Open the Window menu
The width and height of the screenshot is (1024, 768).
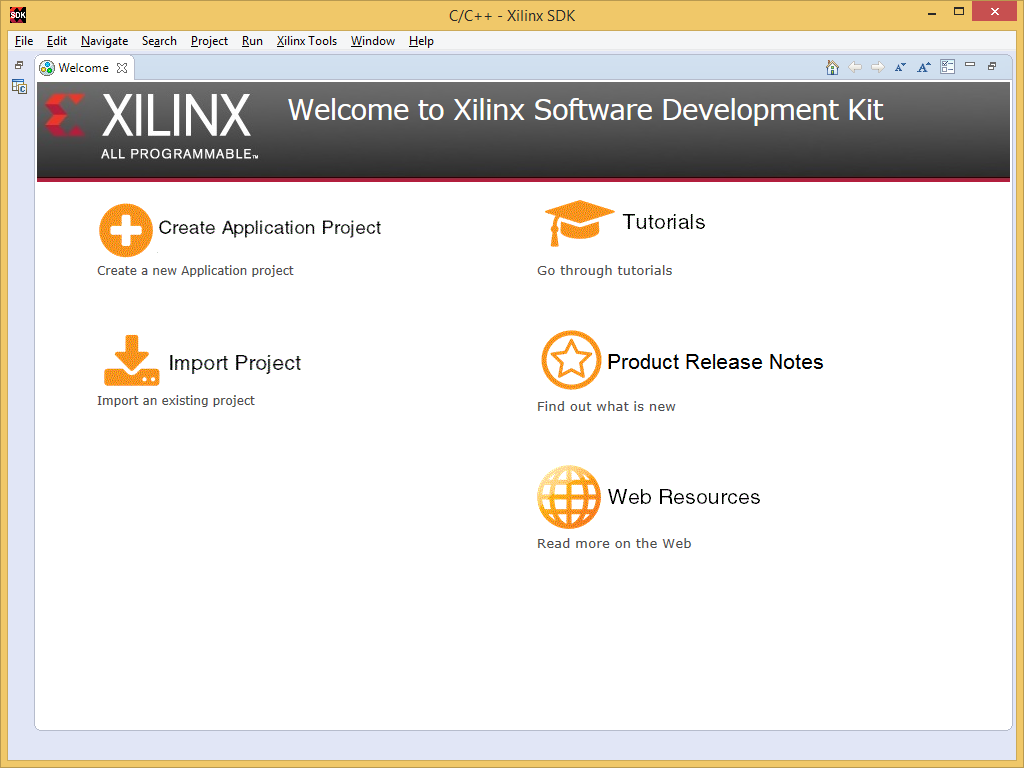point(372,40)
